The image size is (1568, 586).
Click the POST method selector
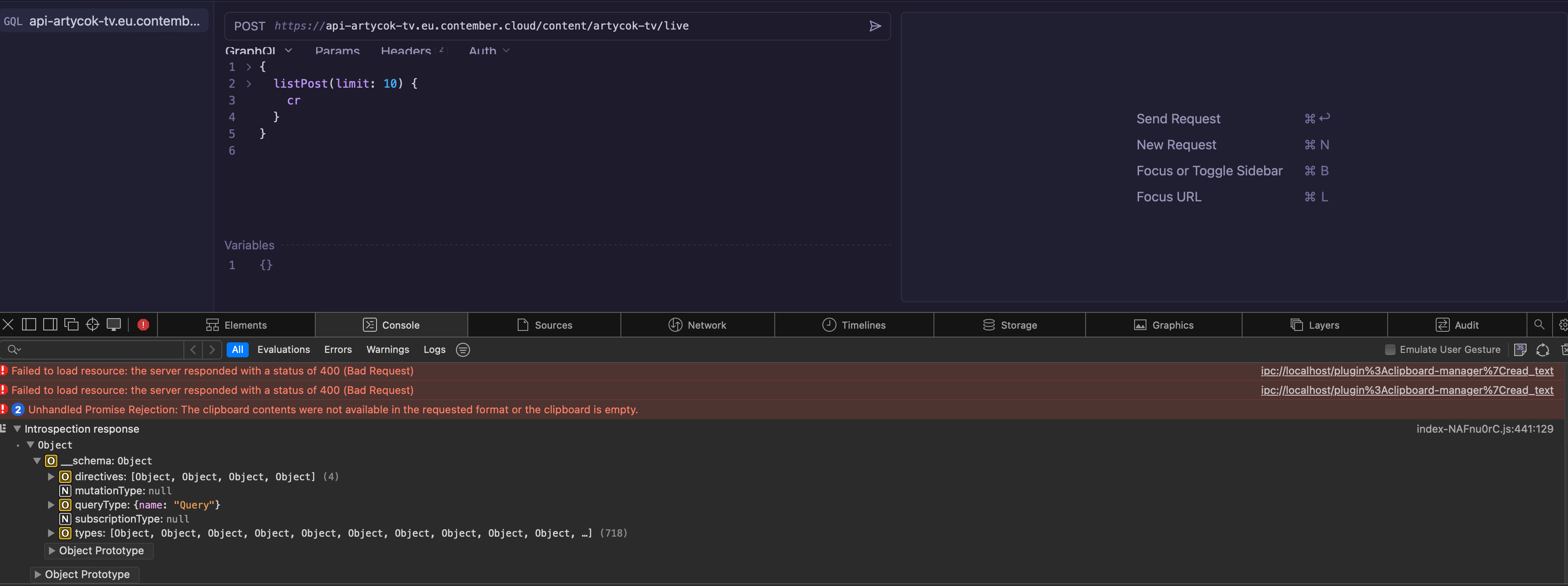[250, 26]
